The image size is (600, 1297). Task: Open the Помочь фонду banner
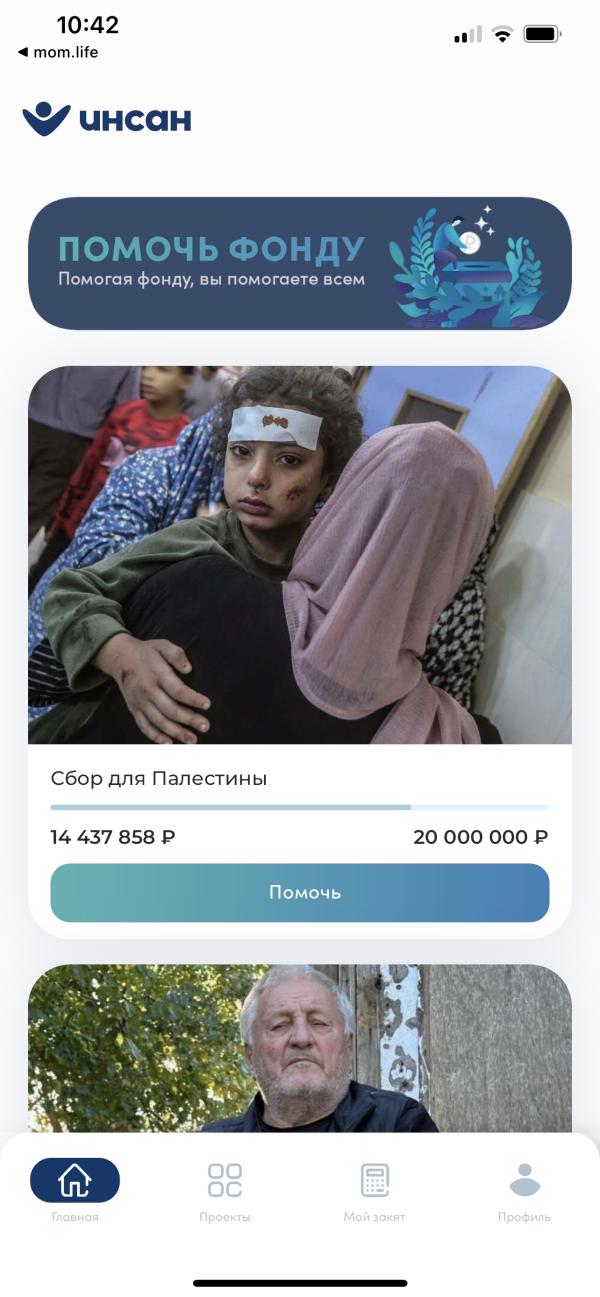[x=300, y=263]
